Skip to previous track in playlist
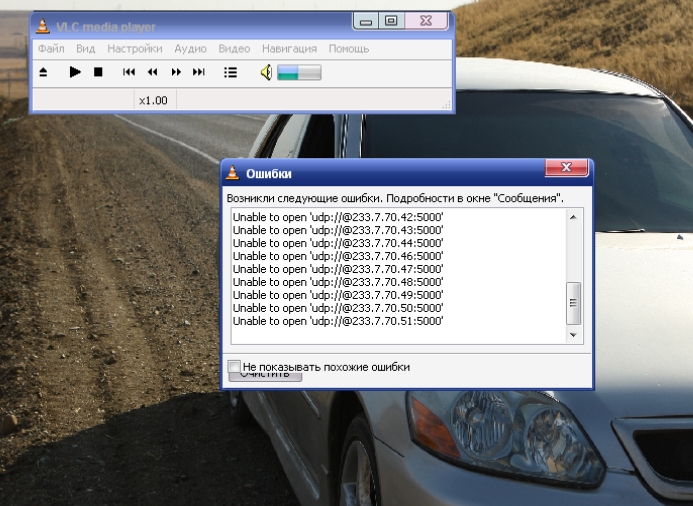Image resolution: width=693 pixels, height=506 pixels. pos(128,72)
